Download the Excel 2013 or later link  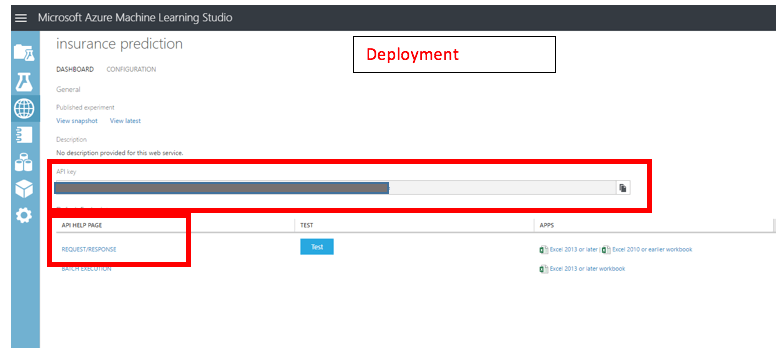573,249
